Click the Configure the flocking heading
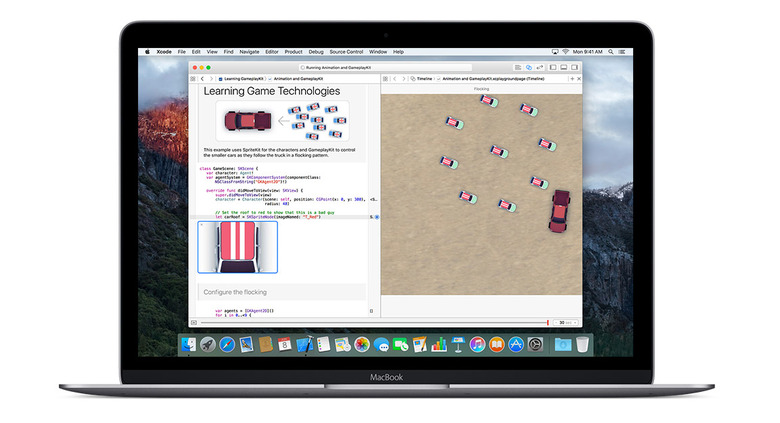The width and height of the screenshot is (780, 423). coord(235,292)
